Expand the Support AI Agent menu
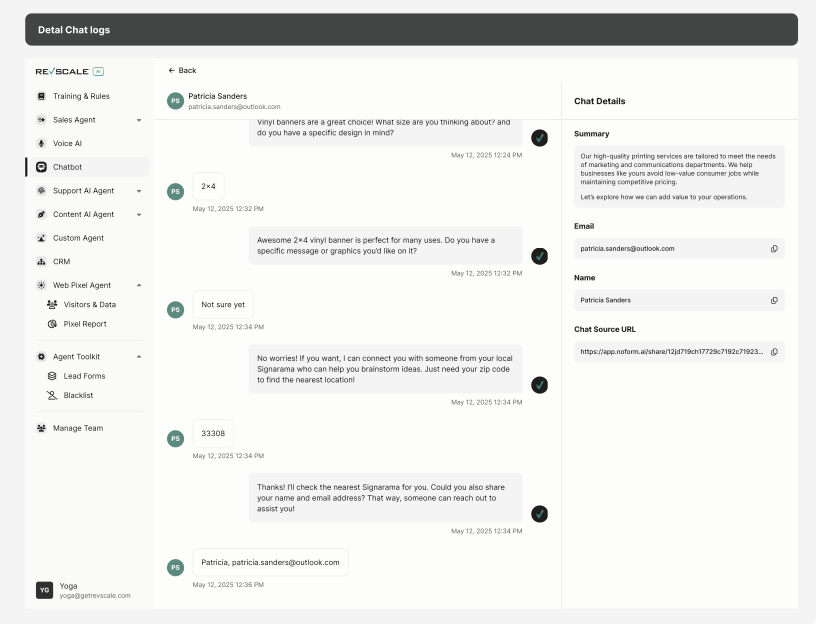This screenshot has width=816, height=624. [x=139, y=191]
